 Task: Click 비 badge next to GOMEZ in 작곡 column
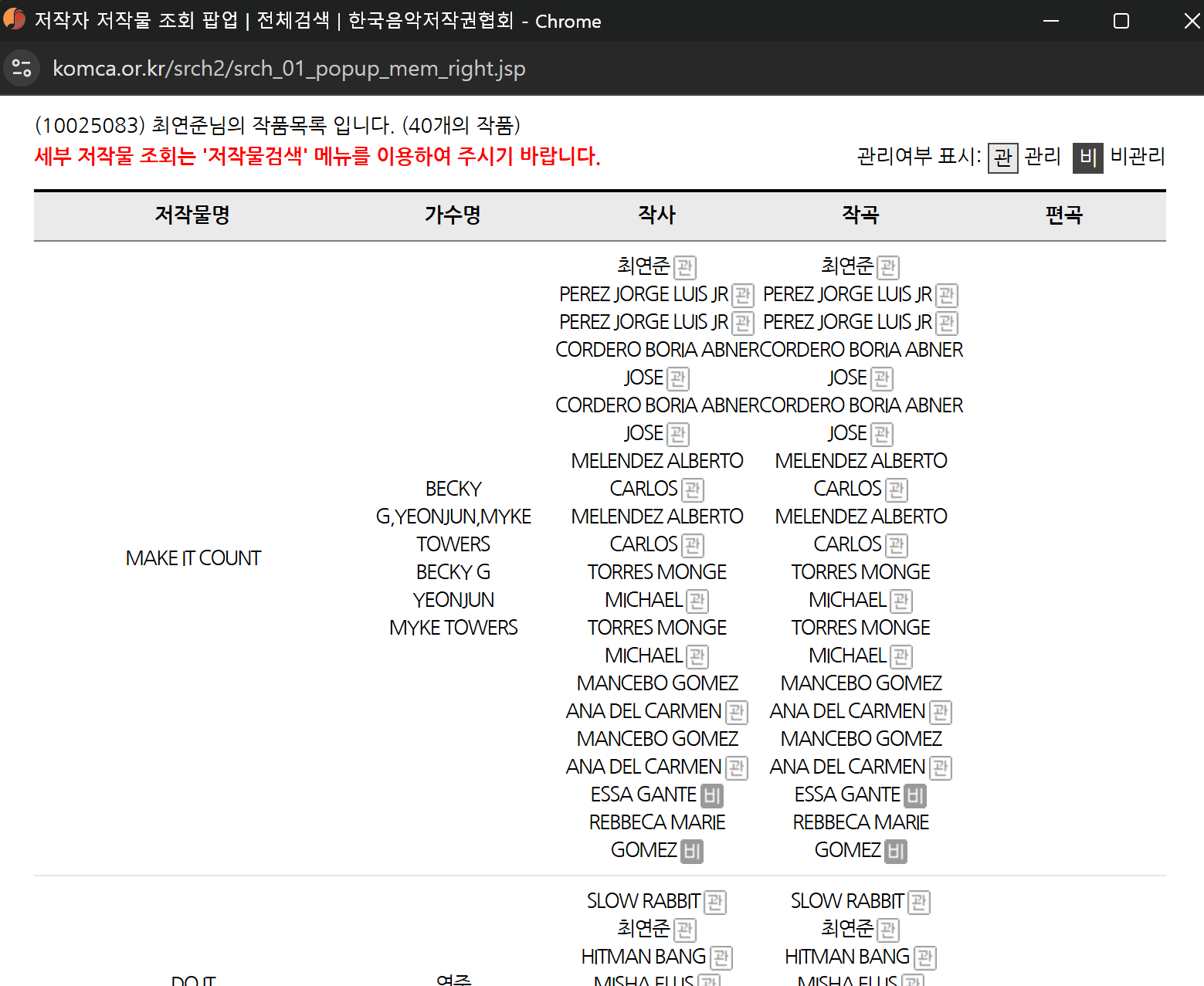895,851
